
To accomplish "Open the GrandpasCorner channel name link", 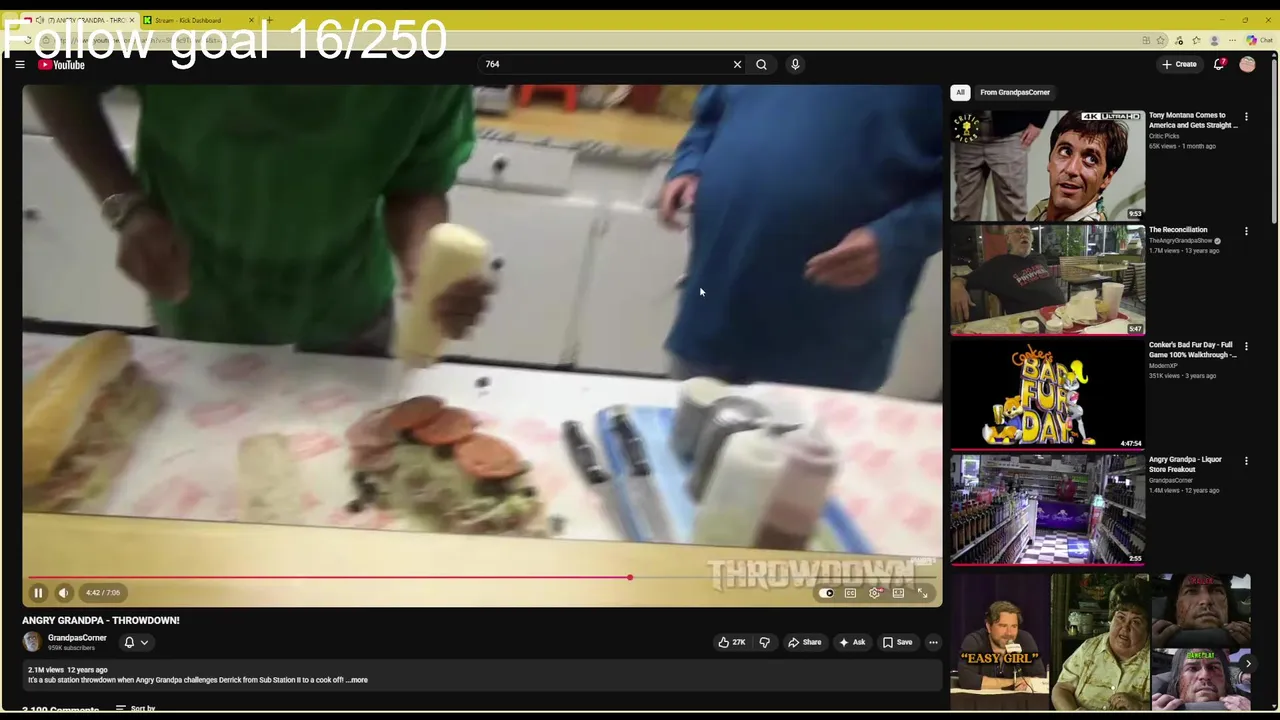I will click(x=77, y=638).
